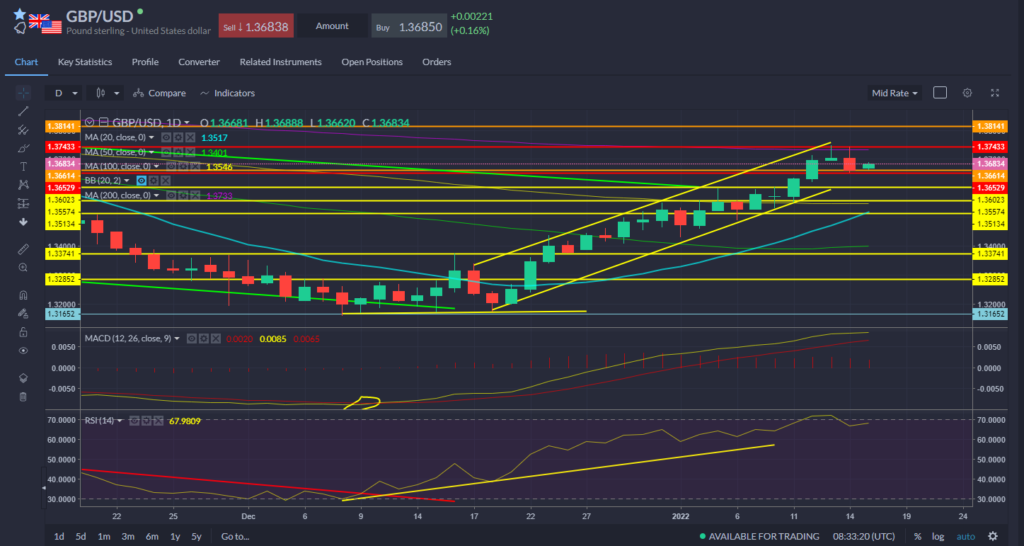Select the trend line drawing tool

(23, 111)
